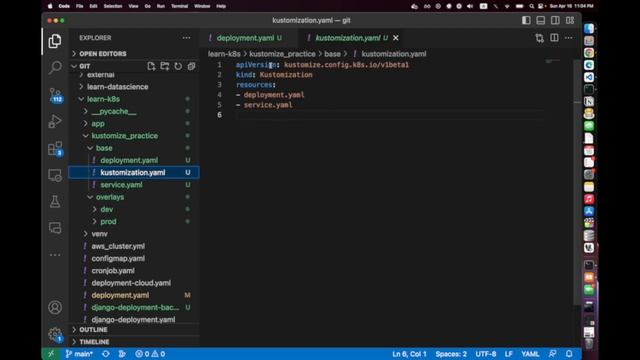640x360 pixels.
Task: Open Explorer views and more actions menu
Action: pos(186,38)
